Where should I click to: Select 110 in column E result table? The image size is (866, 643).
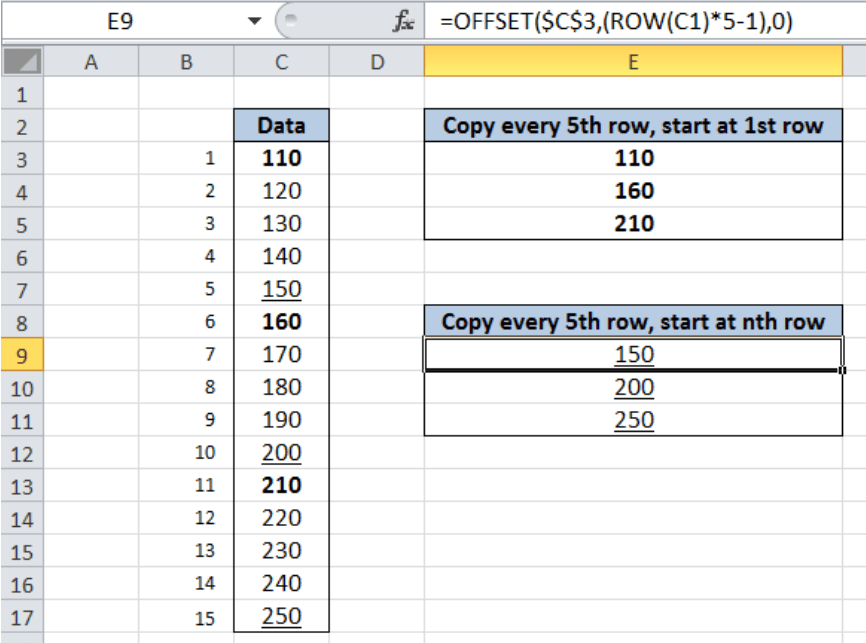[633, 158]
